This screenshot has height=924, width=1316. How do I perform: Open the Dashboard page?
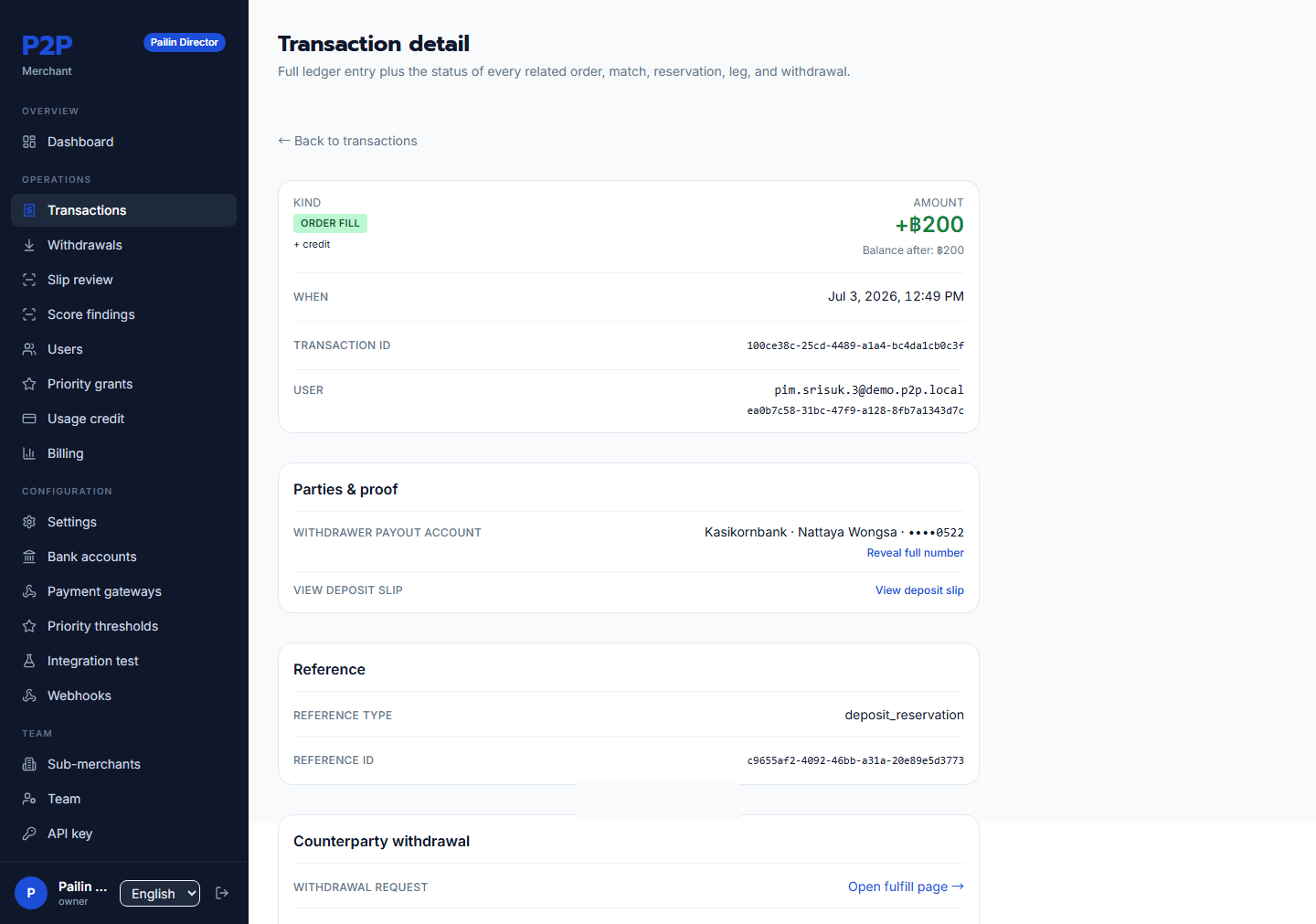pos(123,142)
